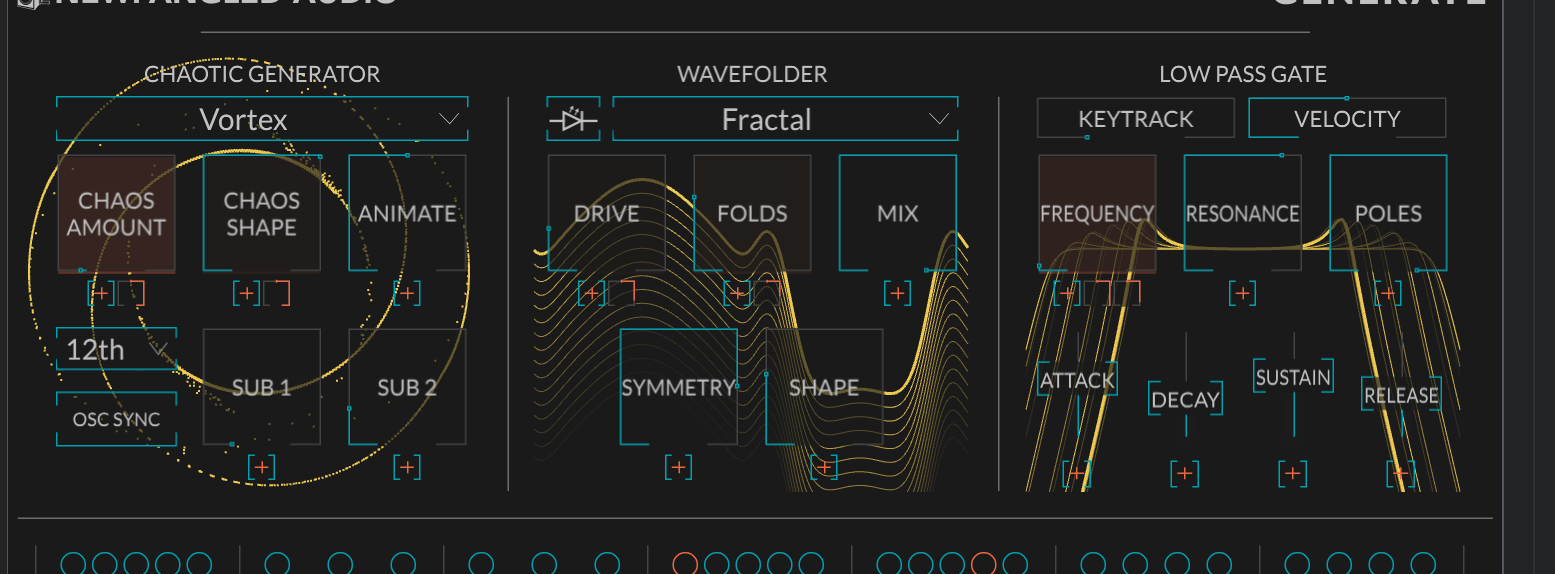This screenshot has height=574, width=1555.
Task: Click the DECAY envelope slider
Action: tap(1186, 400)
